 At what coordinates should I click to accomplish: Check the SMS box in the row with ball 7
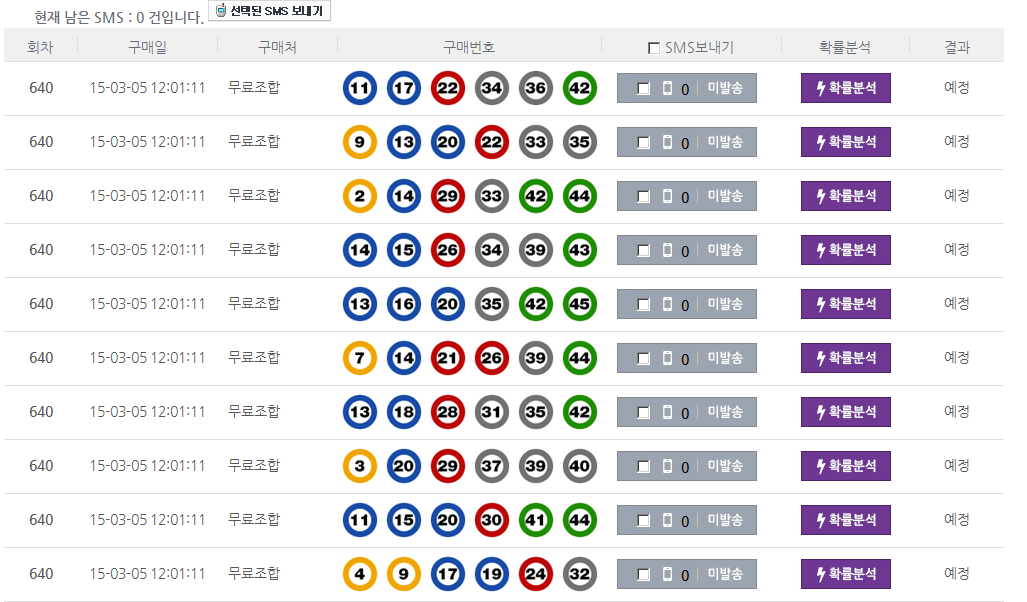(x=643, y=358)
